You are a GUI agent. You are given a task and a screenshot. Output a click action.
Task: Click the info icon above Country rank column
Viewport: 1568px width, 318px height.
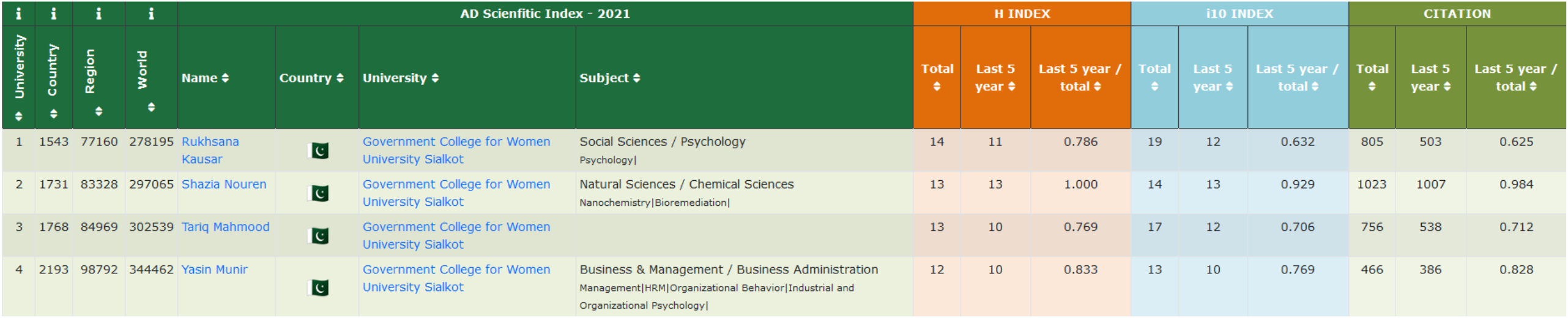click(54, 13)
